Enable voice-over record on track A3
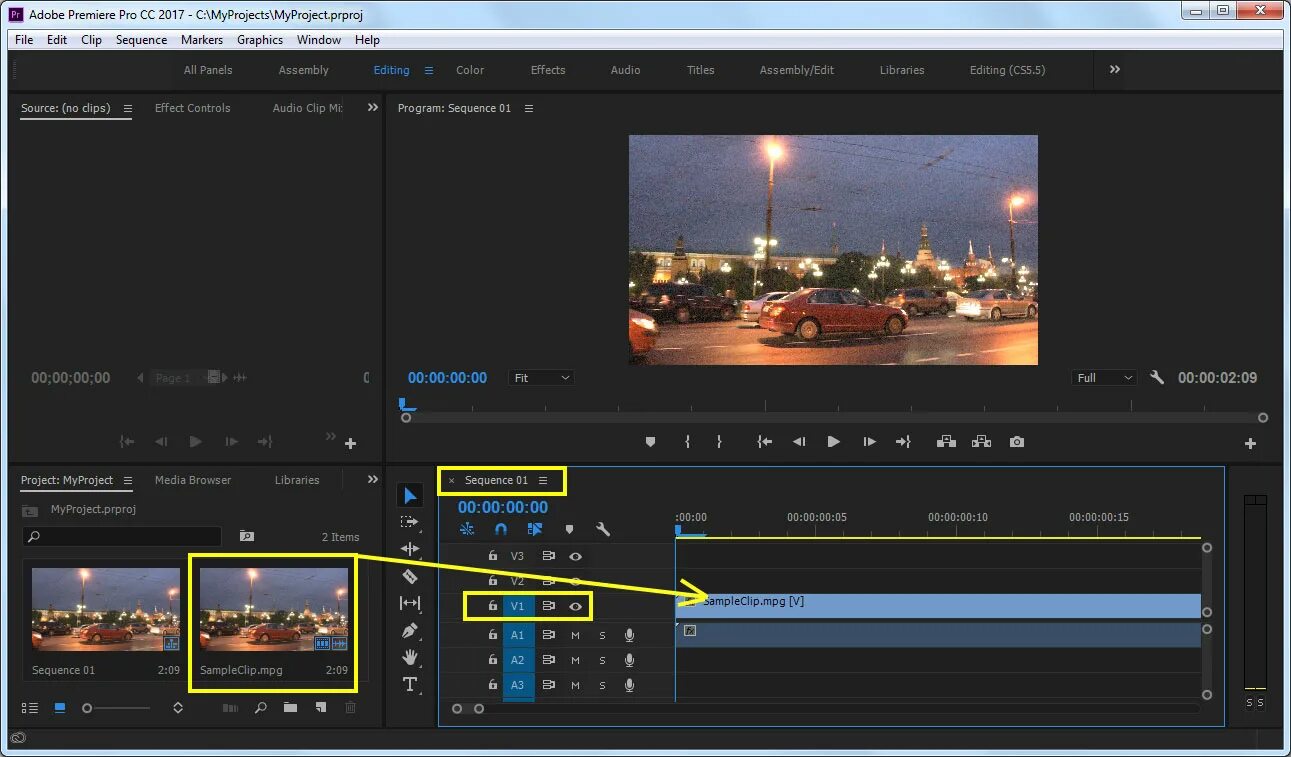This screenshot has width=1291, height=757. click(x=629, y=685)
